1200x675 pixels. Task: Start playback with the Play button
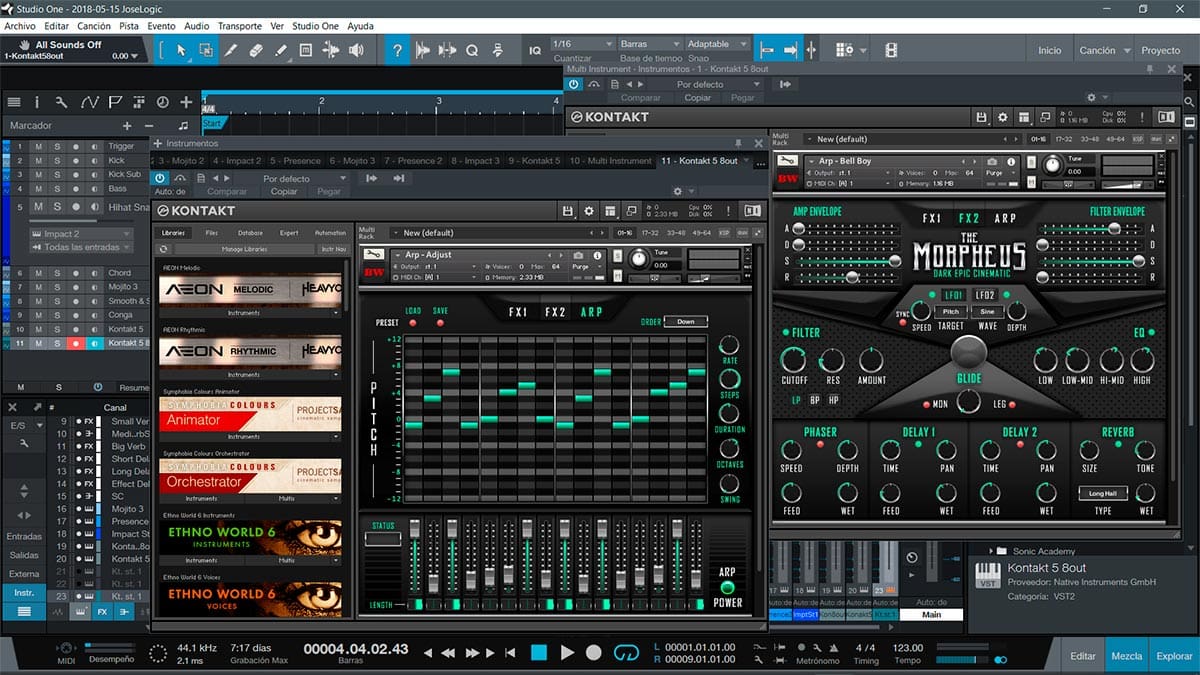coord(567,653)
